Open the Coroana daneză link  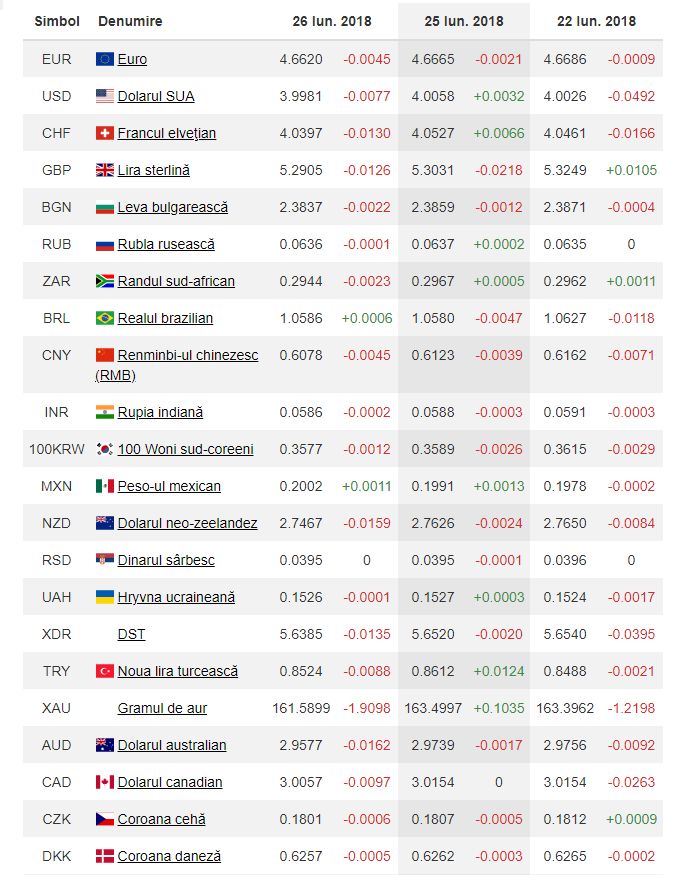pyautogui.click(x=169, y=856)
